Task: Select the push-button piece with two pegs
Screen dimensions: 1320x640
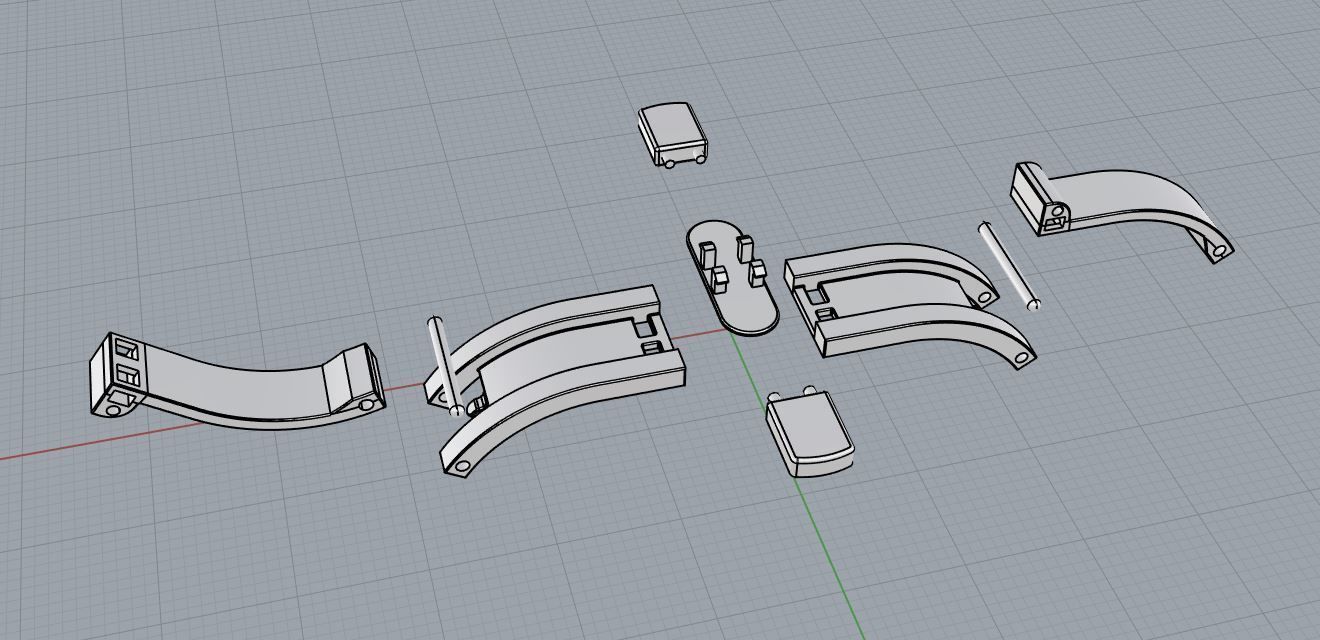Action: (x=810, y=430)
